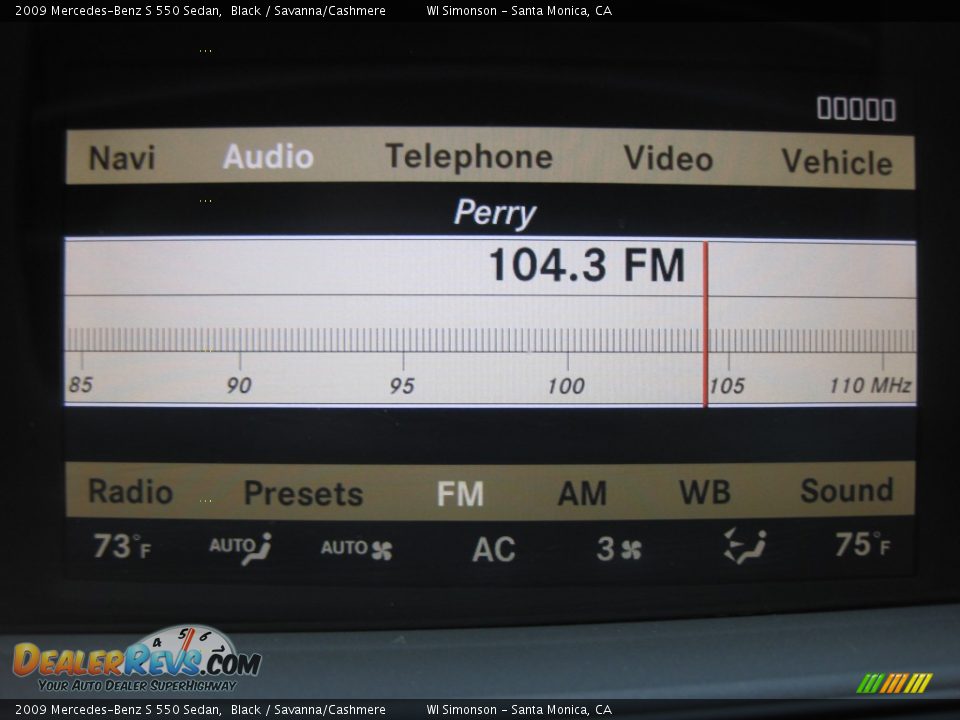Open radio Presets list

[304, 493]
